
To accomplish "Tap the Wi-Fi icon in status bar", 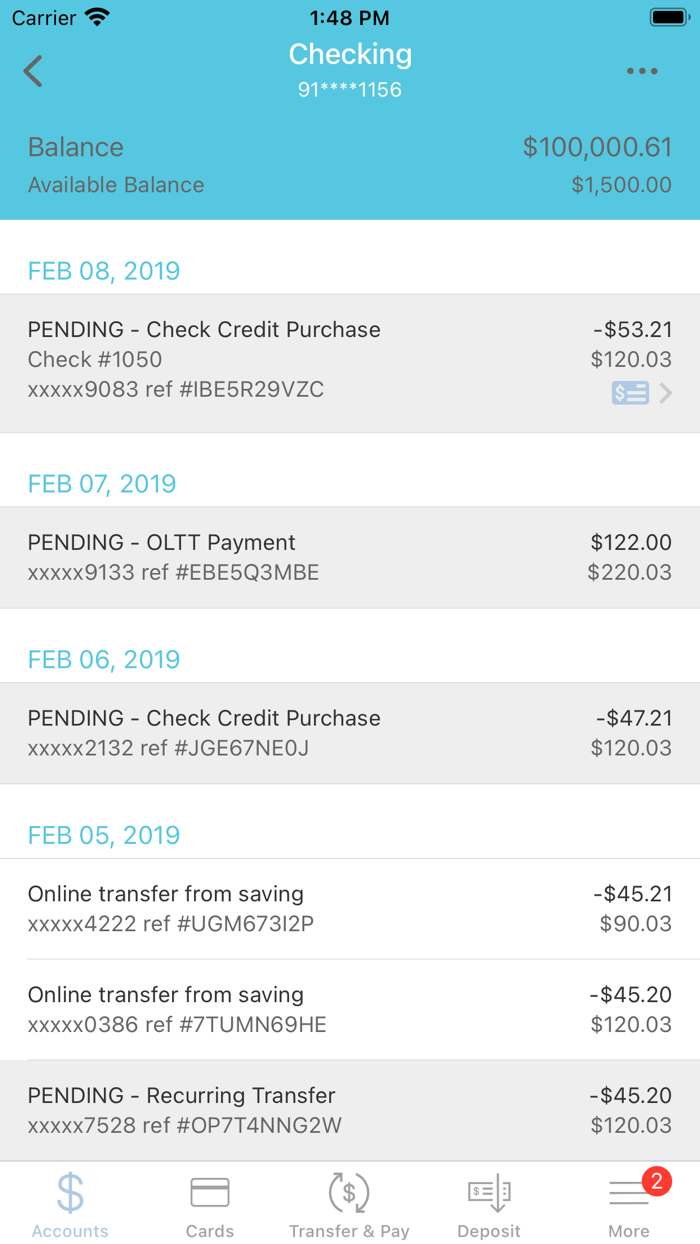I will pos(96,16).
